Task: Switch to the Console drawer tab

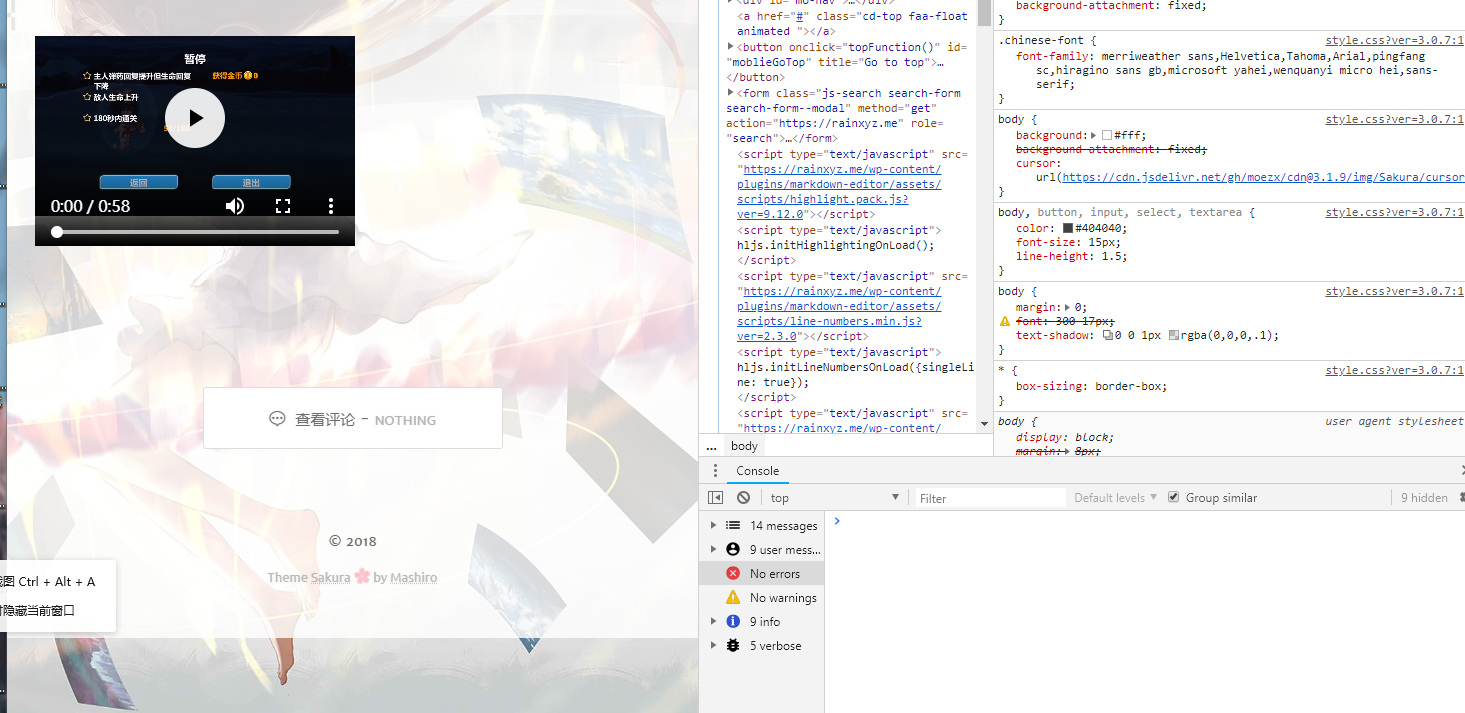Action: click(x=757, y=471)
